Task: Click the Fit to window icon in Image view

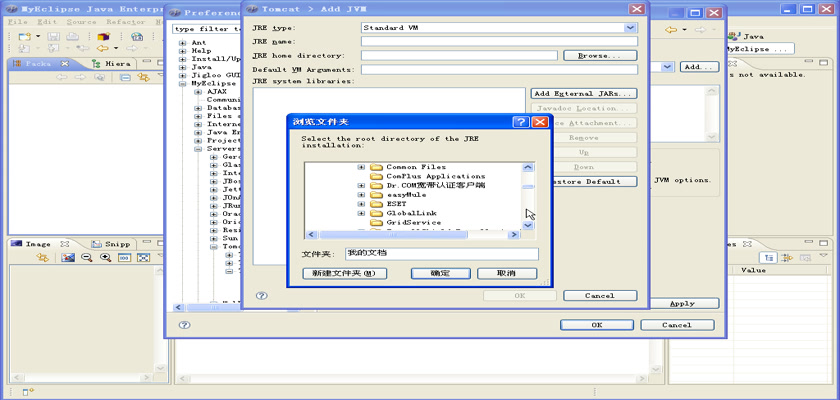Action: click(143, 258)
